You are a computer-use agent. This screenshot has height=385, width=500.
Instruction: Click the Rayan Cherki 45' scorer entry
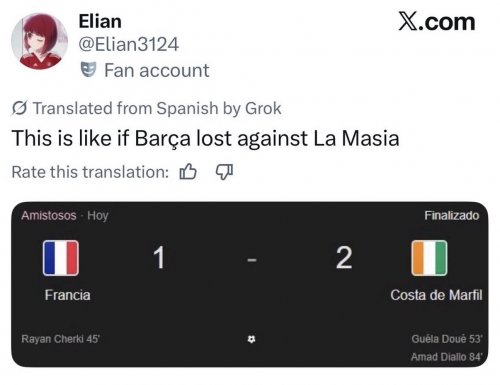[60, 339]
